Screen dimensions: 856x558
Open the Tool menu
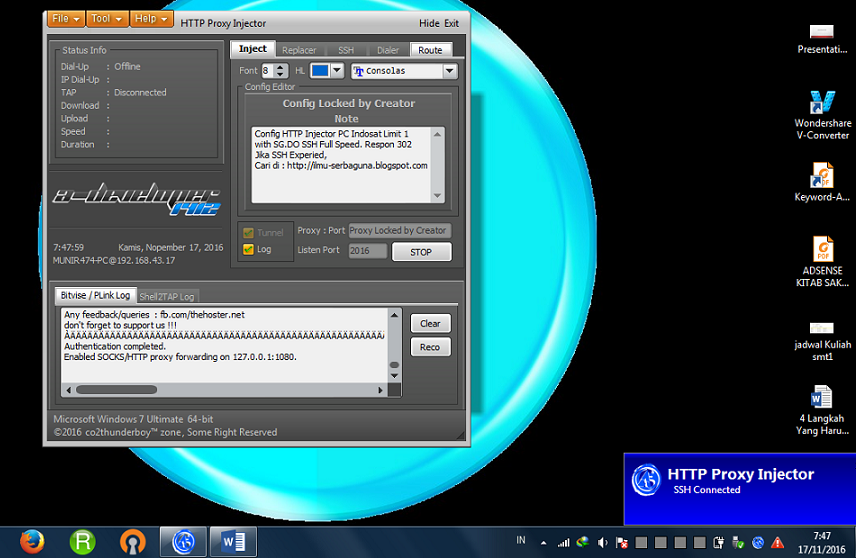point(106,19)
